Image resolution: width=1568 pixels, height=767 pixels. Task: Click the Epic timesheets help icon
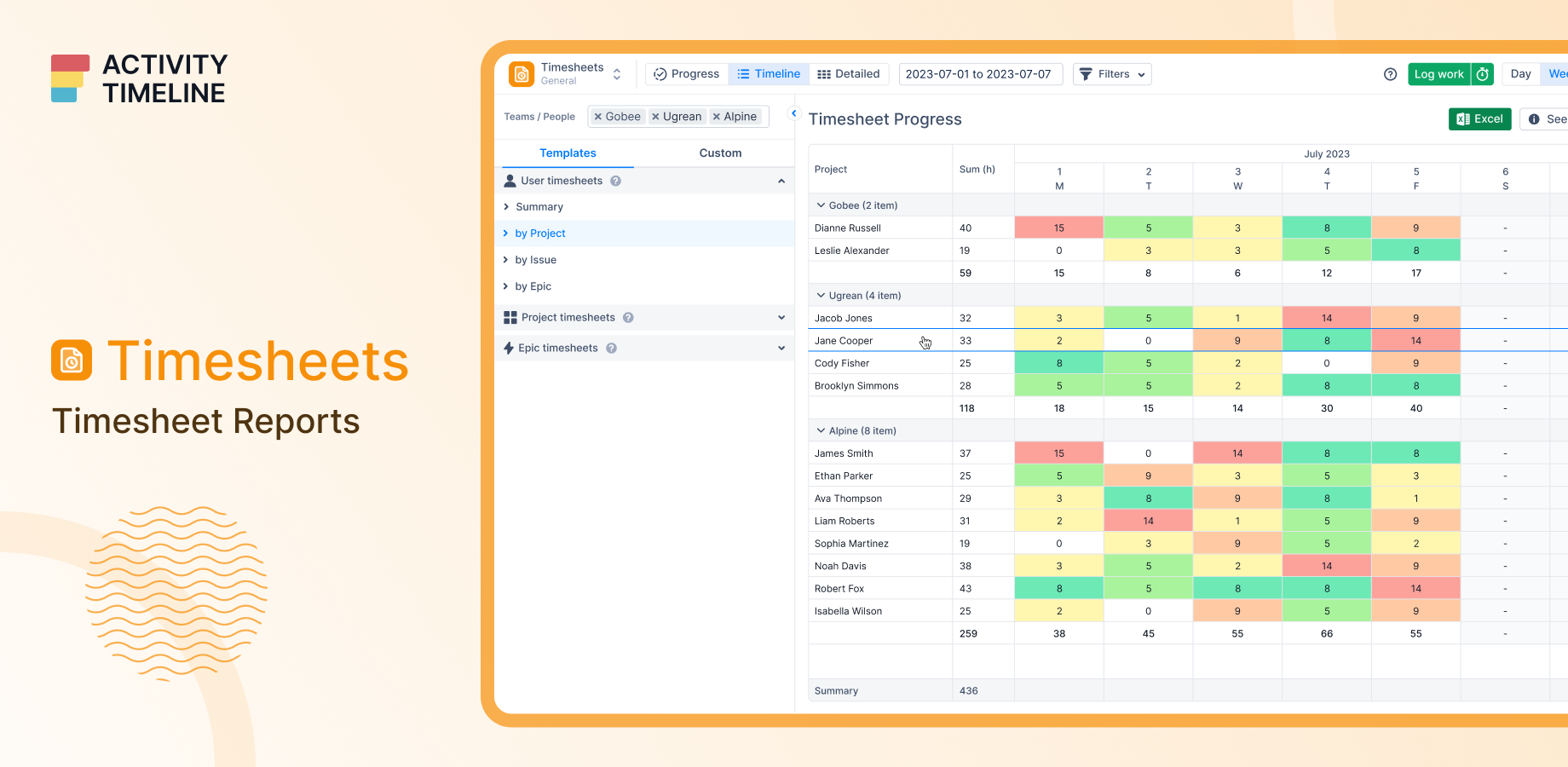pyautogui.click(x=611, y=348)
